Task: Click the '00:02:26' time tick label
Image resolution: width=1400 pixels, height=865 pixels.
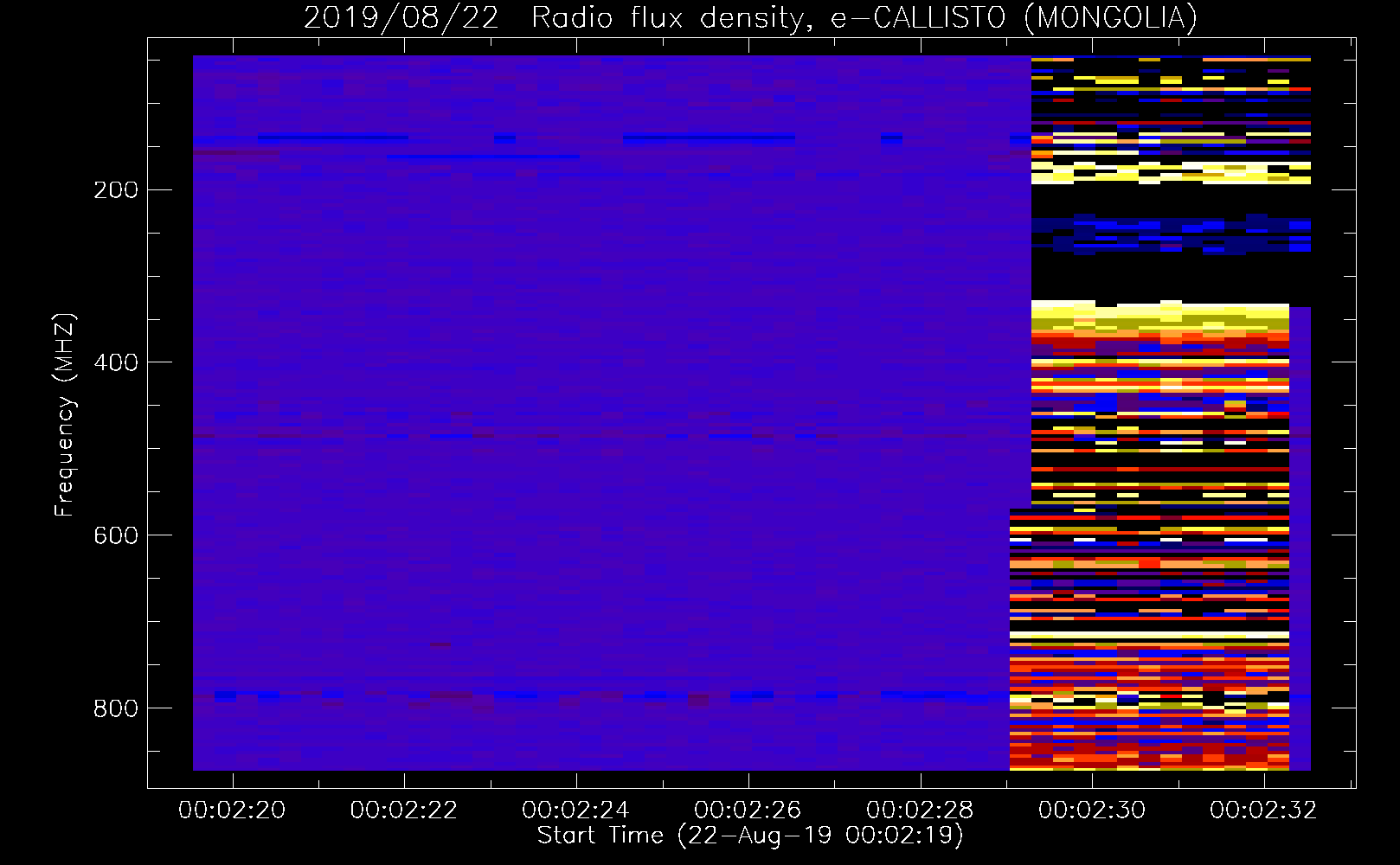Action: (x=748, y=811)
